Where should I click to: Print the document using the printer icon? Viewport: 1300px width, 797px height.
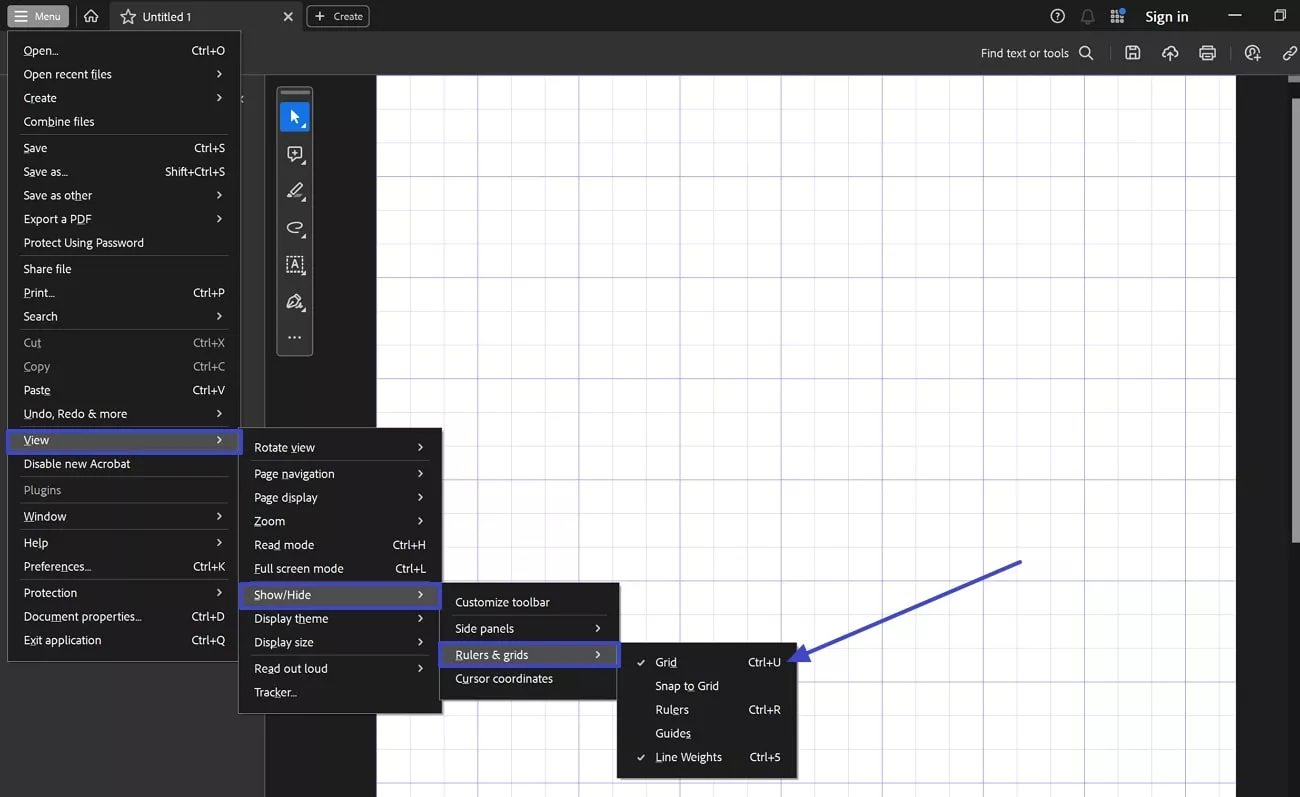(1207, 53)
